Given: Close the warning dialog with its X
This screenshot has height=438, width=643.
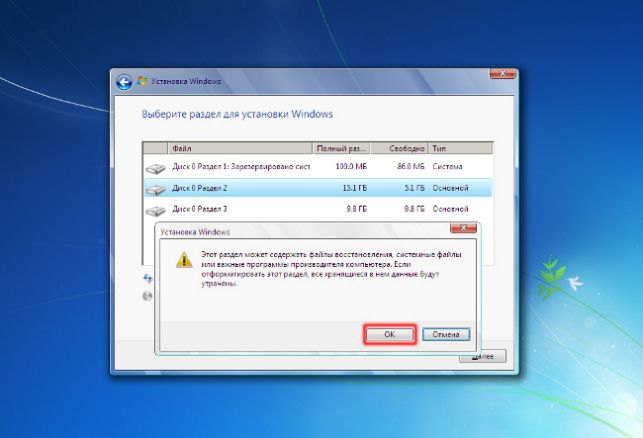Looking at the screenshot, I should (463, 228).
